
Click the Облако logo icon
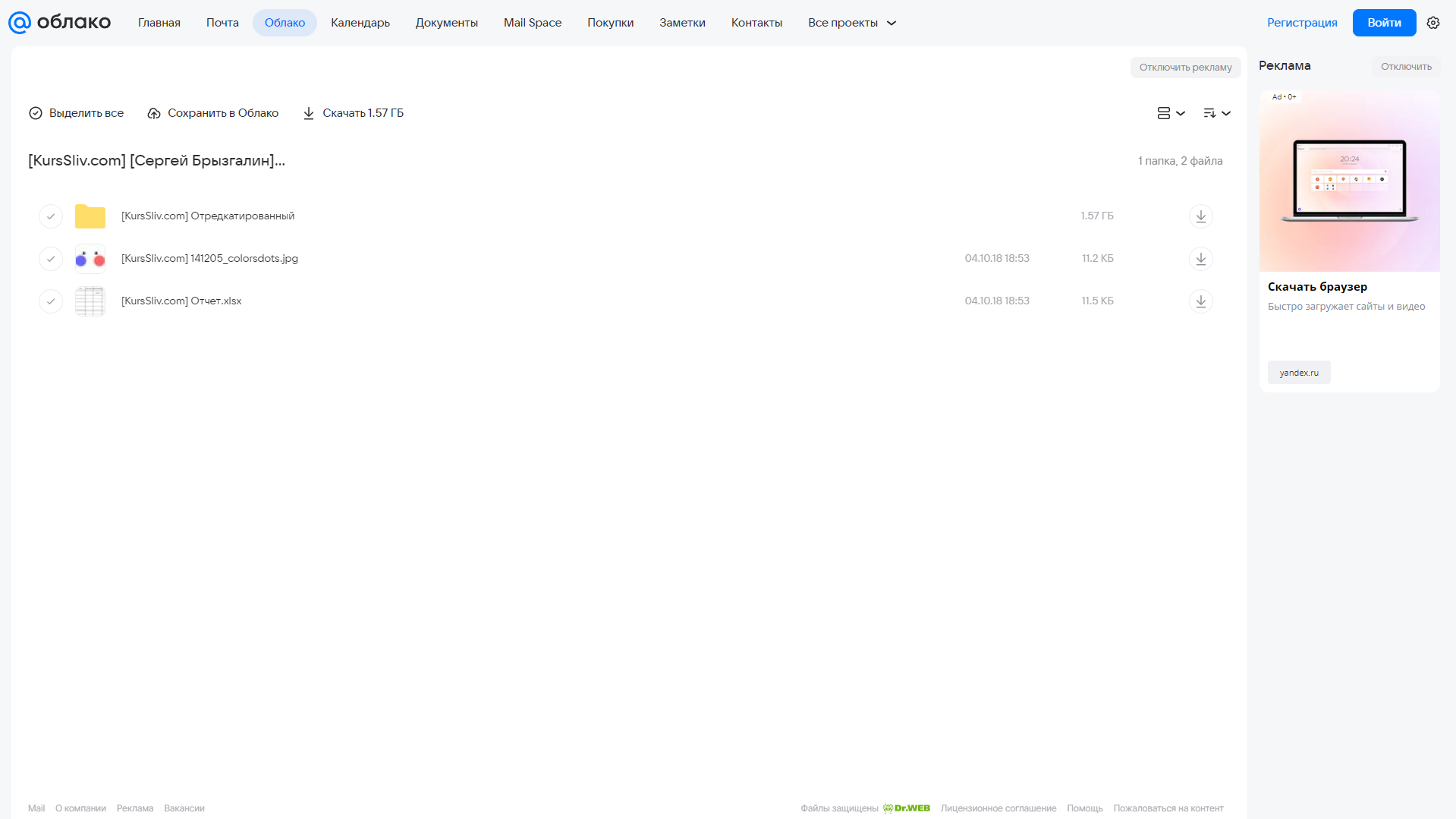[20, 23]
